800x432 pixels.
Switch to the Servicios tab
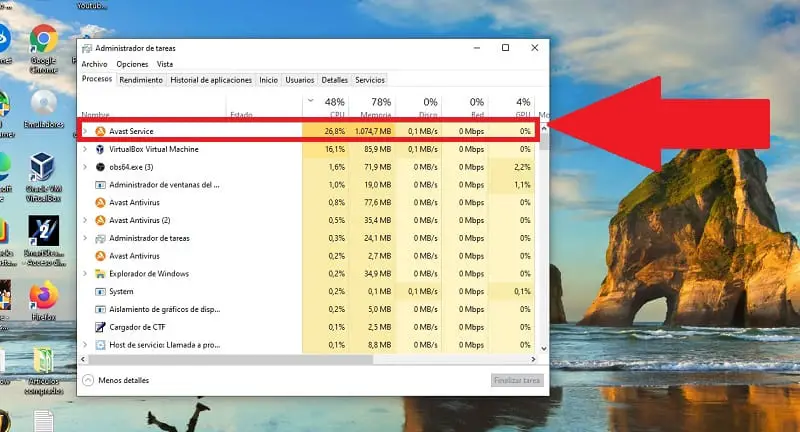click(x=370, y=80)
